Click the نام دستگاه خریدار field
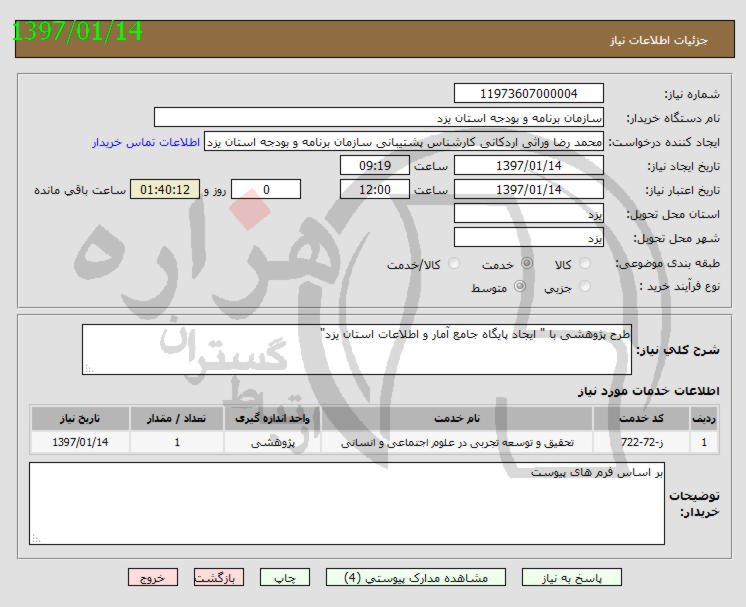The width and height of the screenshot is (746, 607). [x=379, y=117]
